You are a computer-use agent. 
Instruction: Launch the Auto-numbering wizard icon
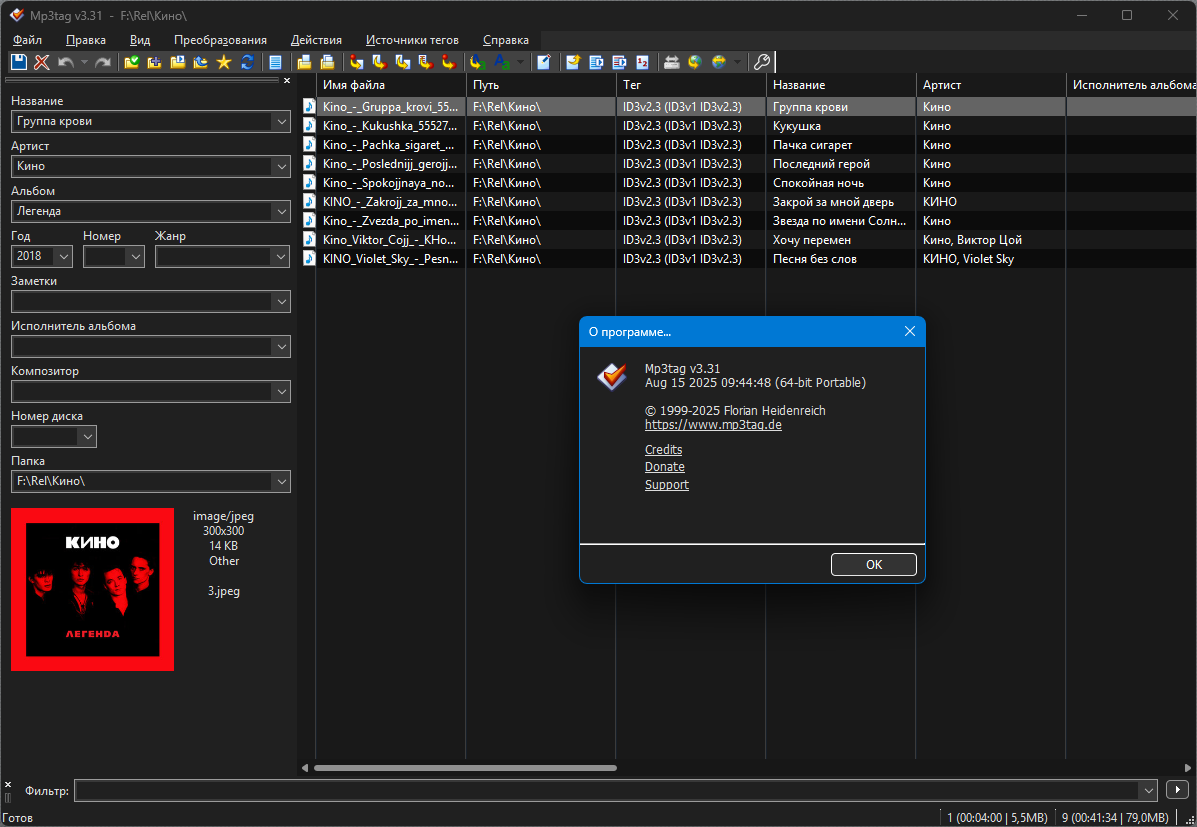[x=643, y=63]
